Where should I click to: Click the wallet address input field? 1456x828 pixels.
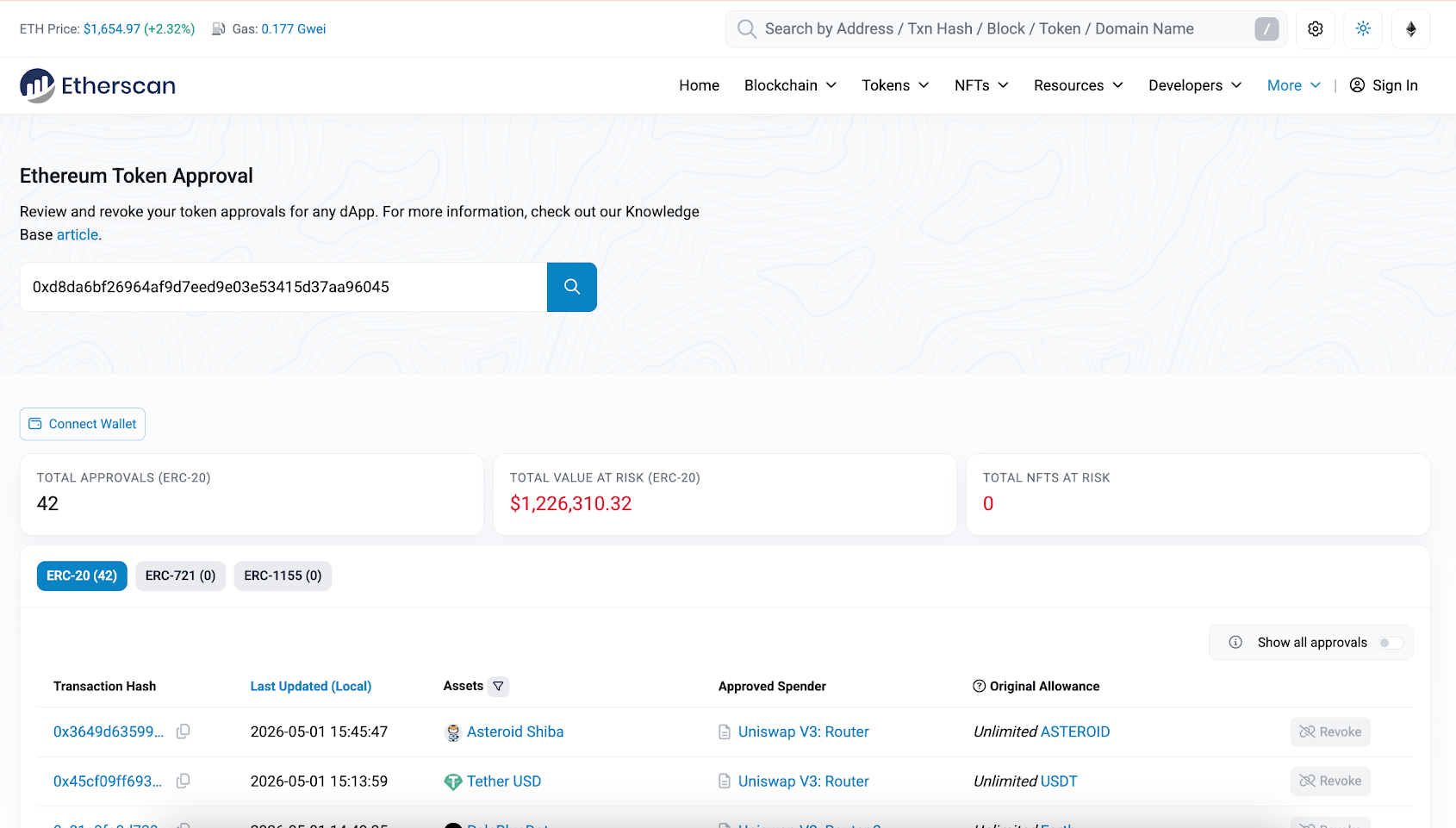[x=283, y=287]
